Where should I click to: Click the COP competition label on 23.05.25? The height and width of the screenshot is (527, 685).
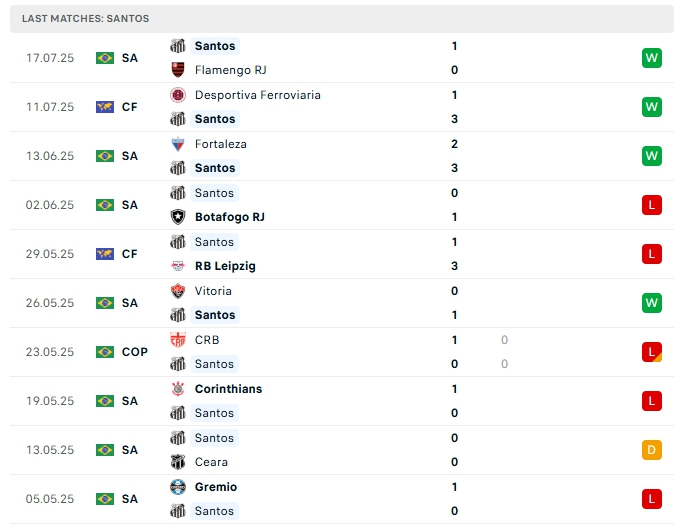click(134, 352)
